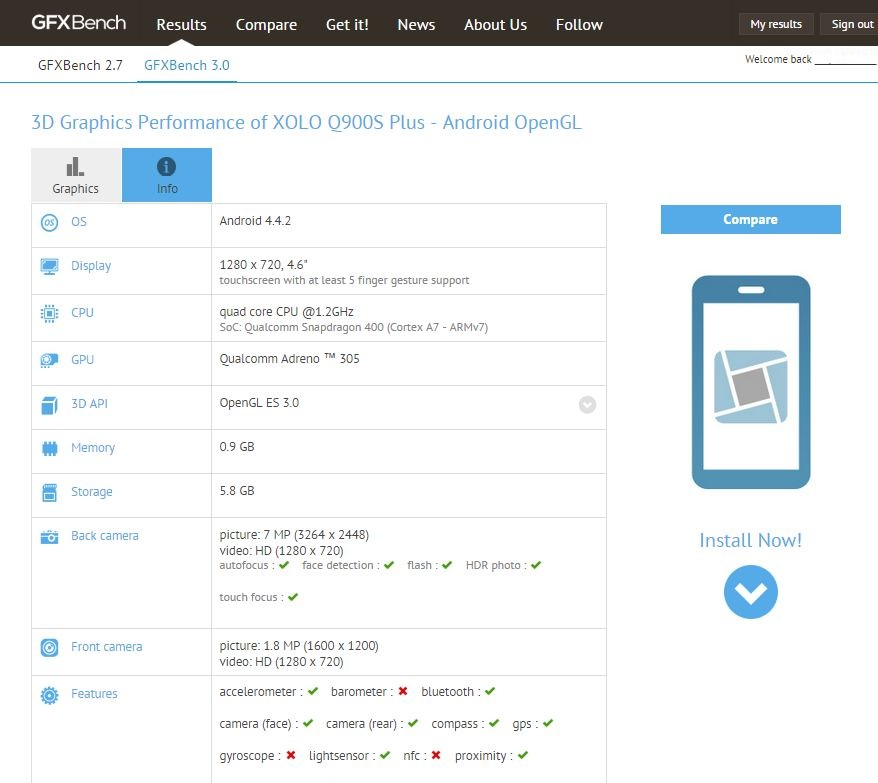
Task: Click the Display label
Action: click(x=91, y=266)
